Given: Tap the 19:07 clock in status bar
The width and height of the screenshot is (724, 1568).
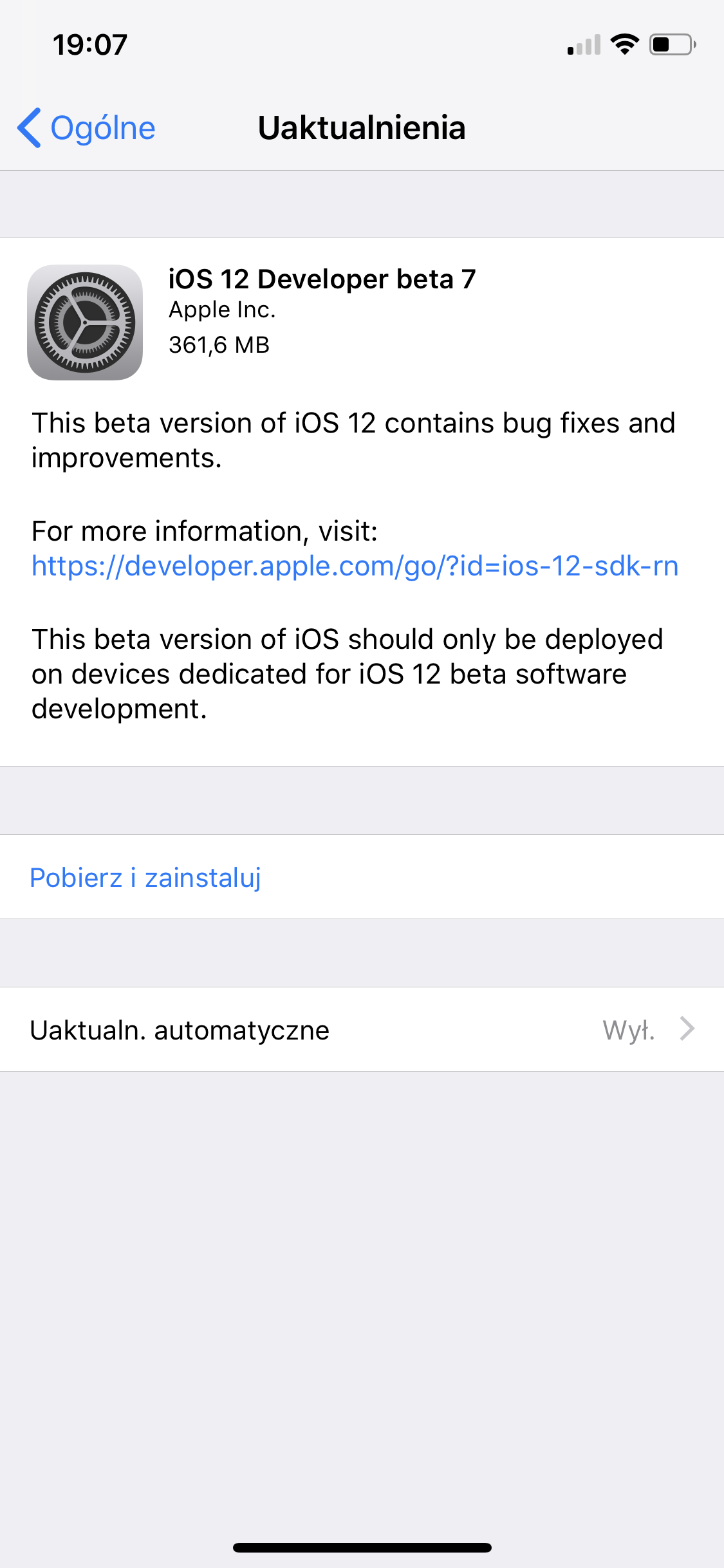Looking at the screenshot, I should [x=90, y=45].
